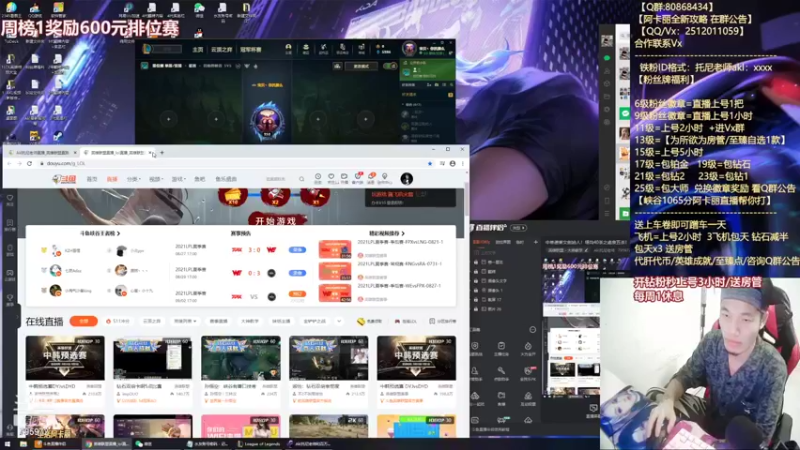Click the Douyu search magnifier icon

pyautogui.click(x=302, y=179)
